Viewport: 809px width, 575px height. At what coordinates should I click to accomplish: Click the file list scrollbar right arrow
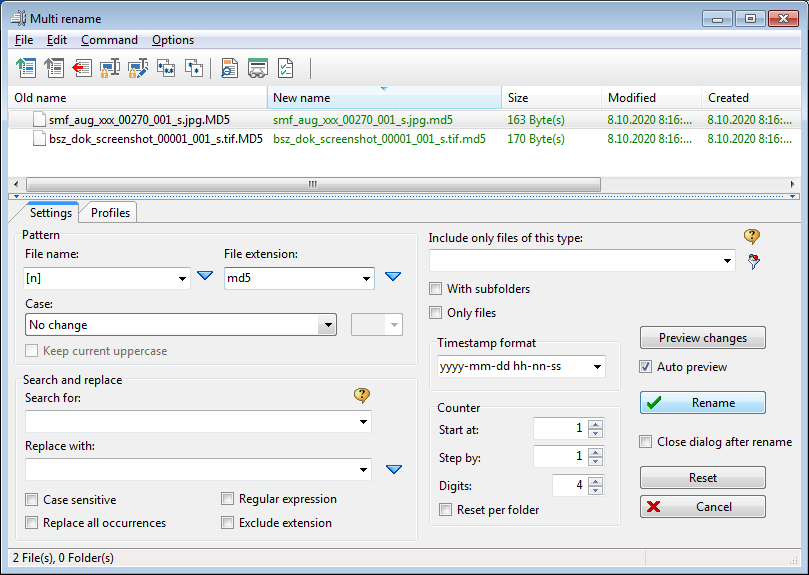click(x=792, y=184)
